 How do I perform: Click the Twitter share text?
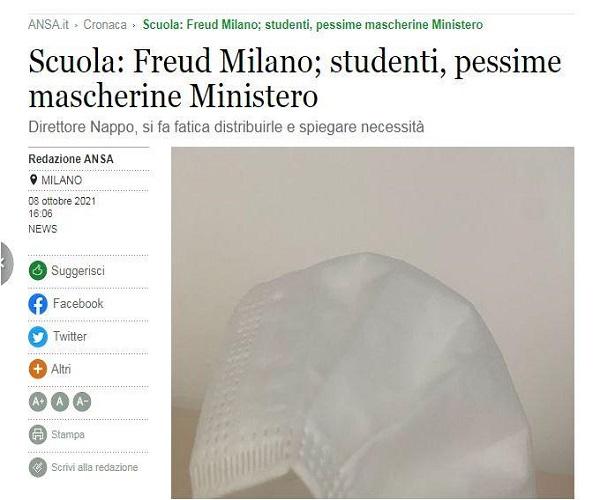point(70,336)
